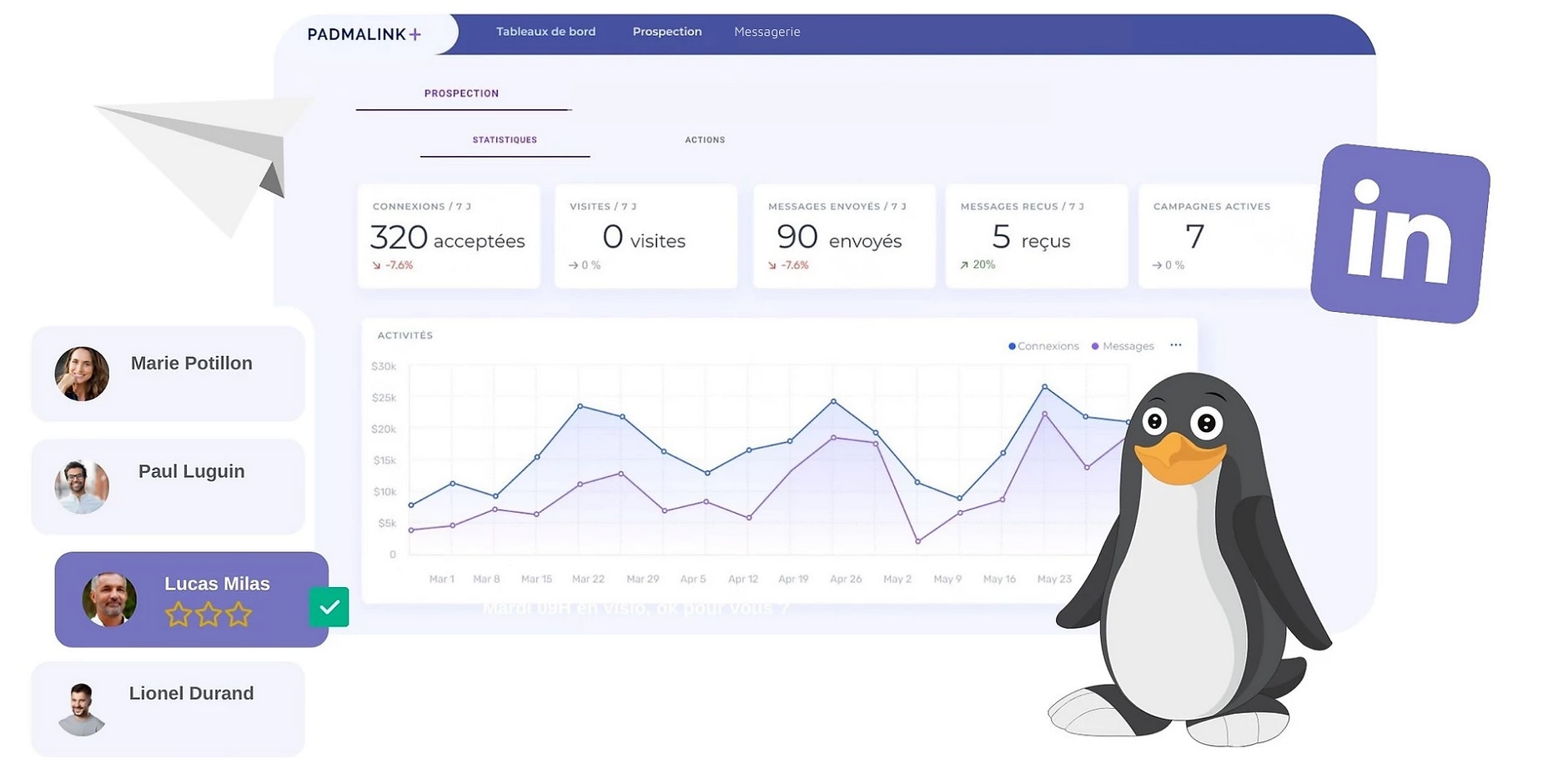The height and width of the screenshot is (784, 1568).
Task: Switch to the STATISTIQUES tab
Action: [x=505, y=140]
